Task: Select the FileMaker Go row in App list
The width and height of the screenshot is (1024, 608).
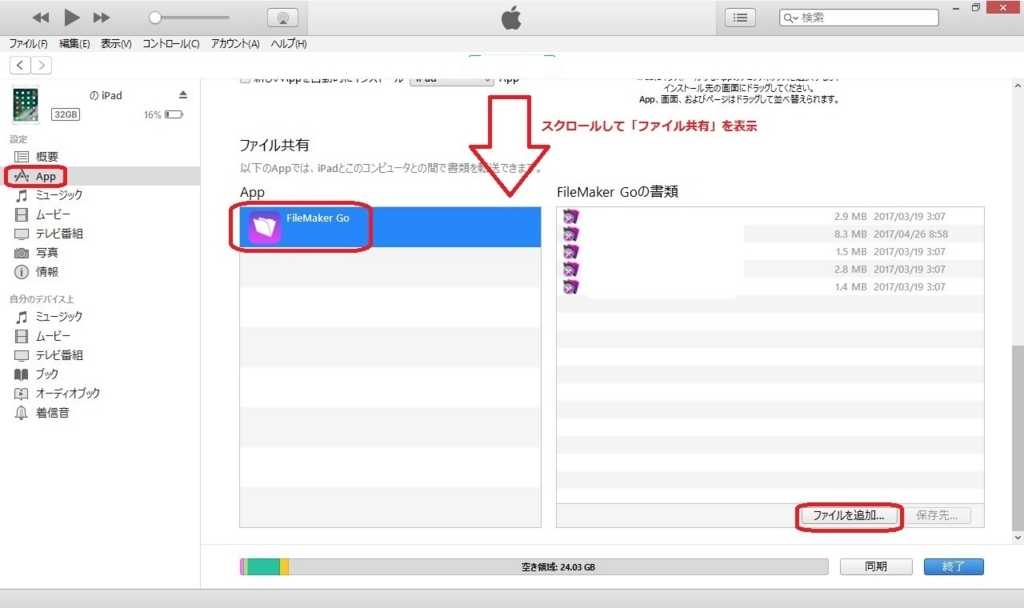Action: [x=390, y=227]
